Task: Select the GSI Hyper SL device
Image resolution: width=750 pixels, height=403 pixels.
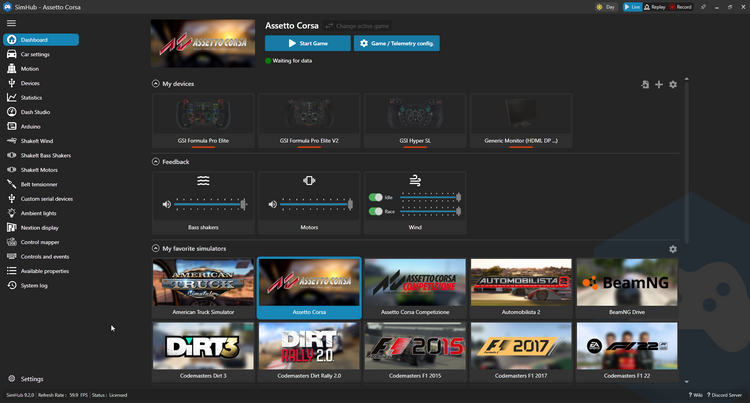Action: click(x=415, y=120)
